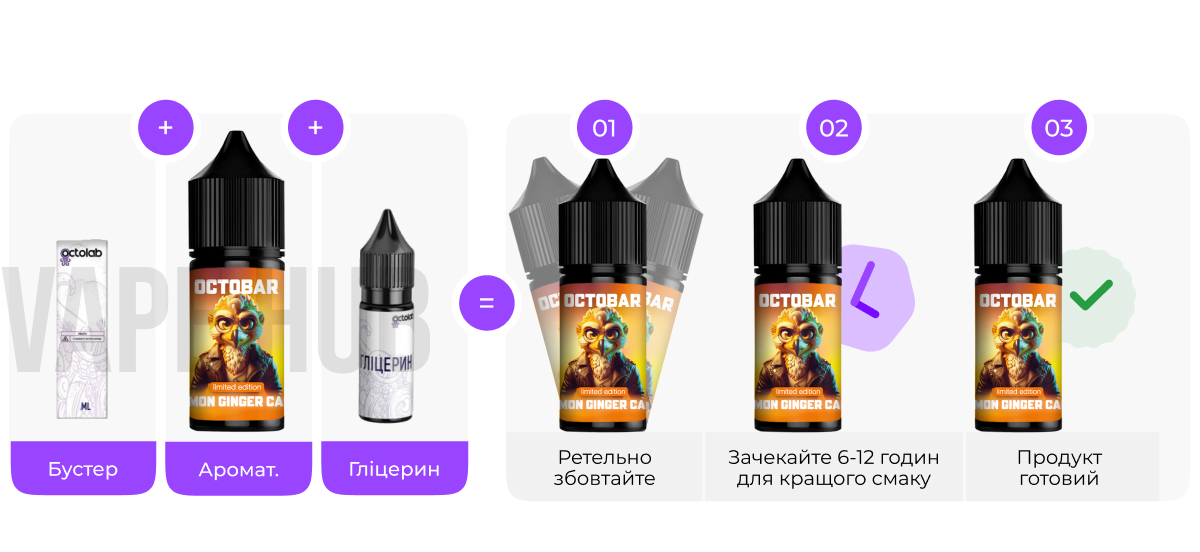This screenshot has width=1200, height=552.
Task: Click the small glycerin bottle image
Action: [386, 314]
